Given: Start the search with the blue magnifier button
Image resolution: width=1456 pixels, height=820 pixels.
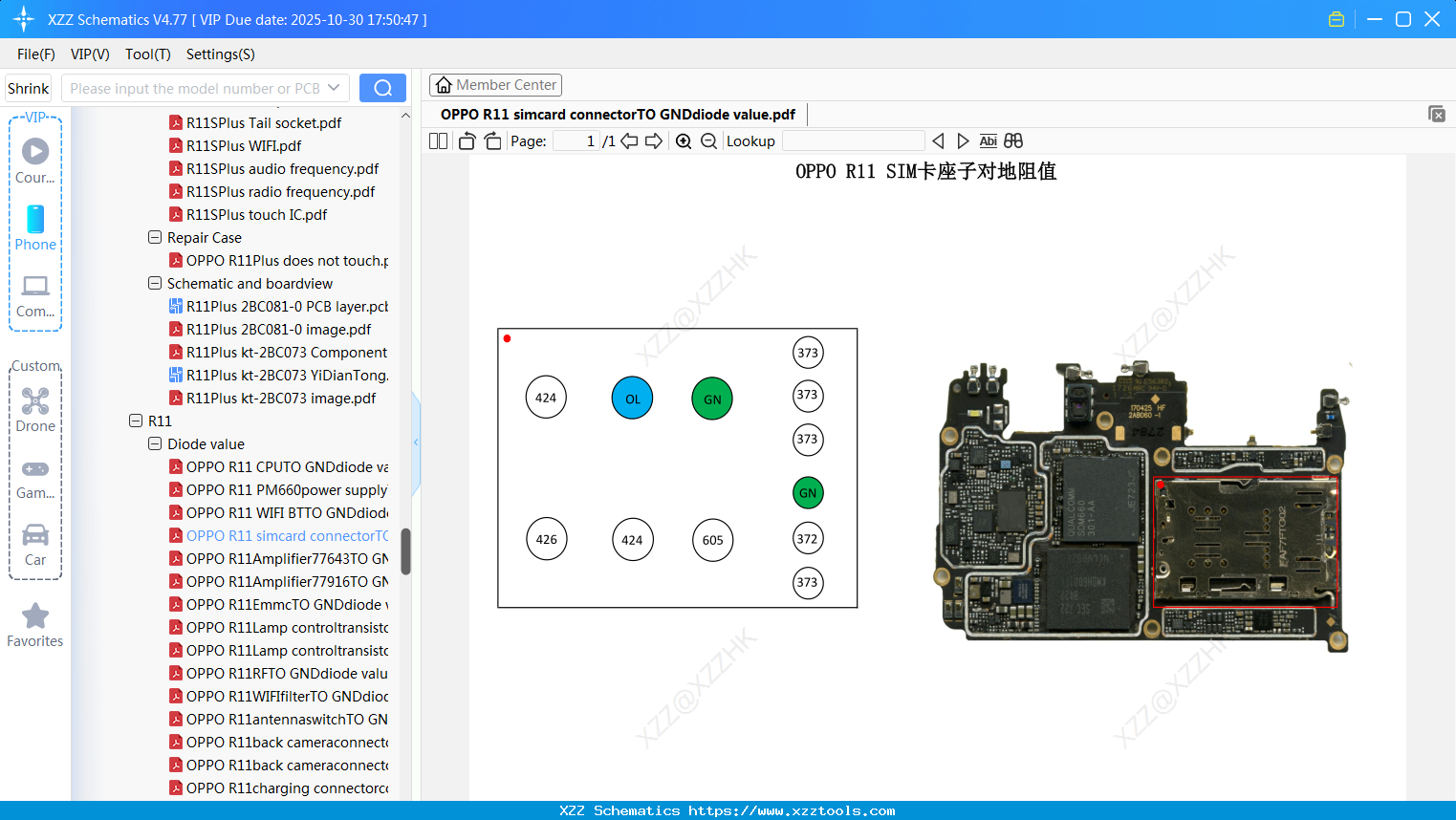Looking at the screenshot, I should pyautogui.click(x=382, y=87).
